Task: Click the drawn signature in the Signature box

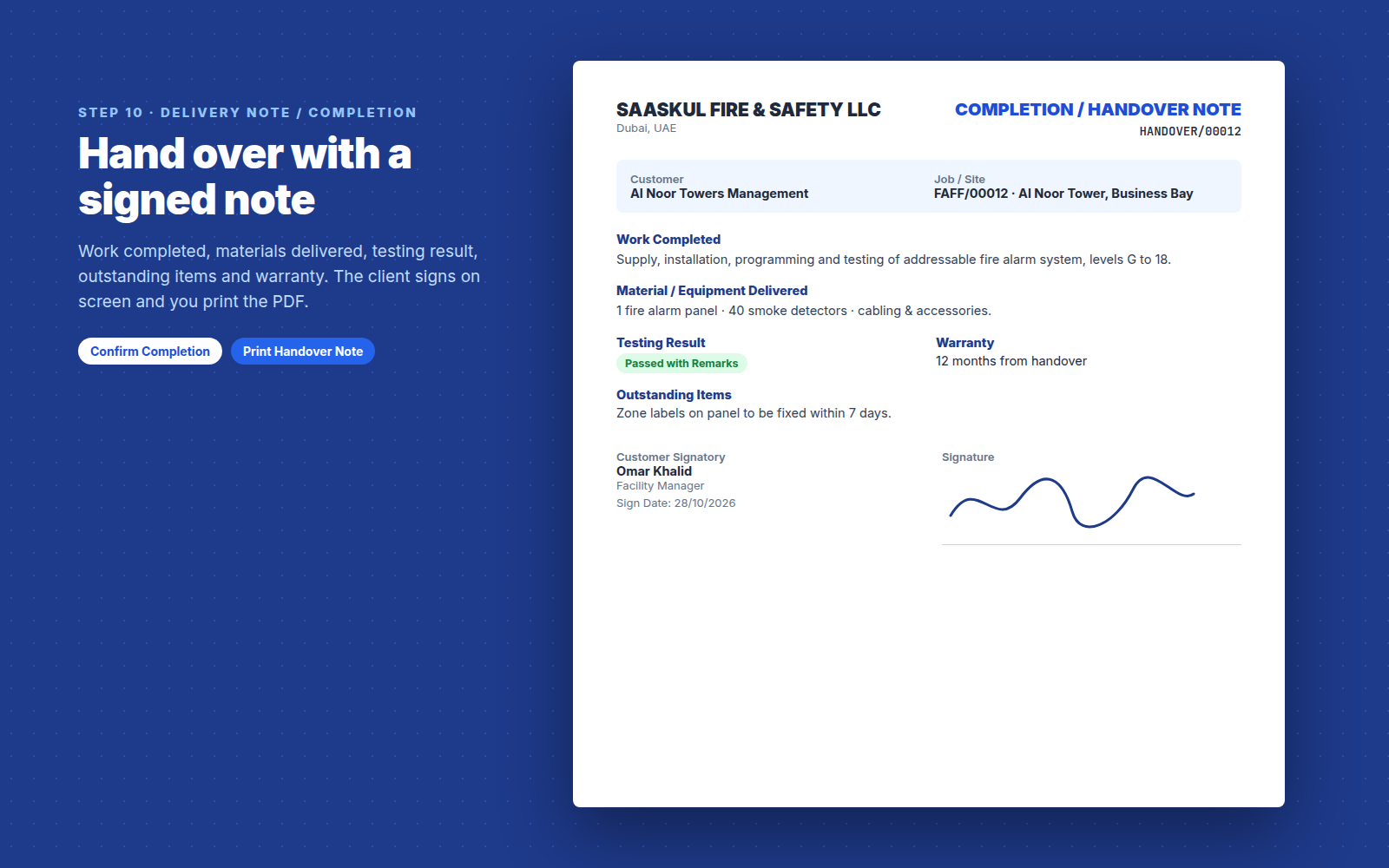Action: click(x=1072, y=502)
